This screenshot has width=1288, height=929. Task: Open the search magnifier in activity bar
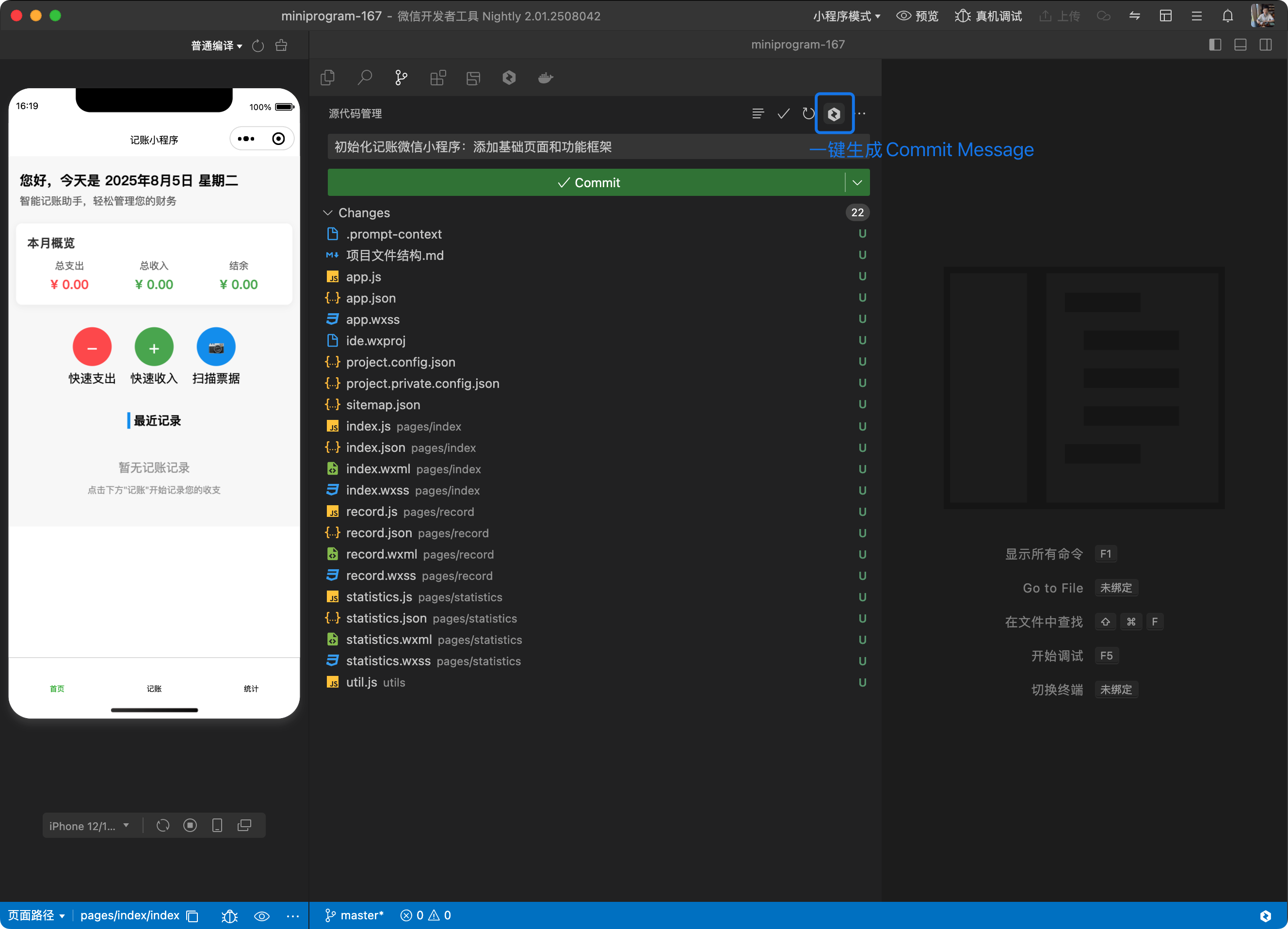point(365,78)
